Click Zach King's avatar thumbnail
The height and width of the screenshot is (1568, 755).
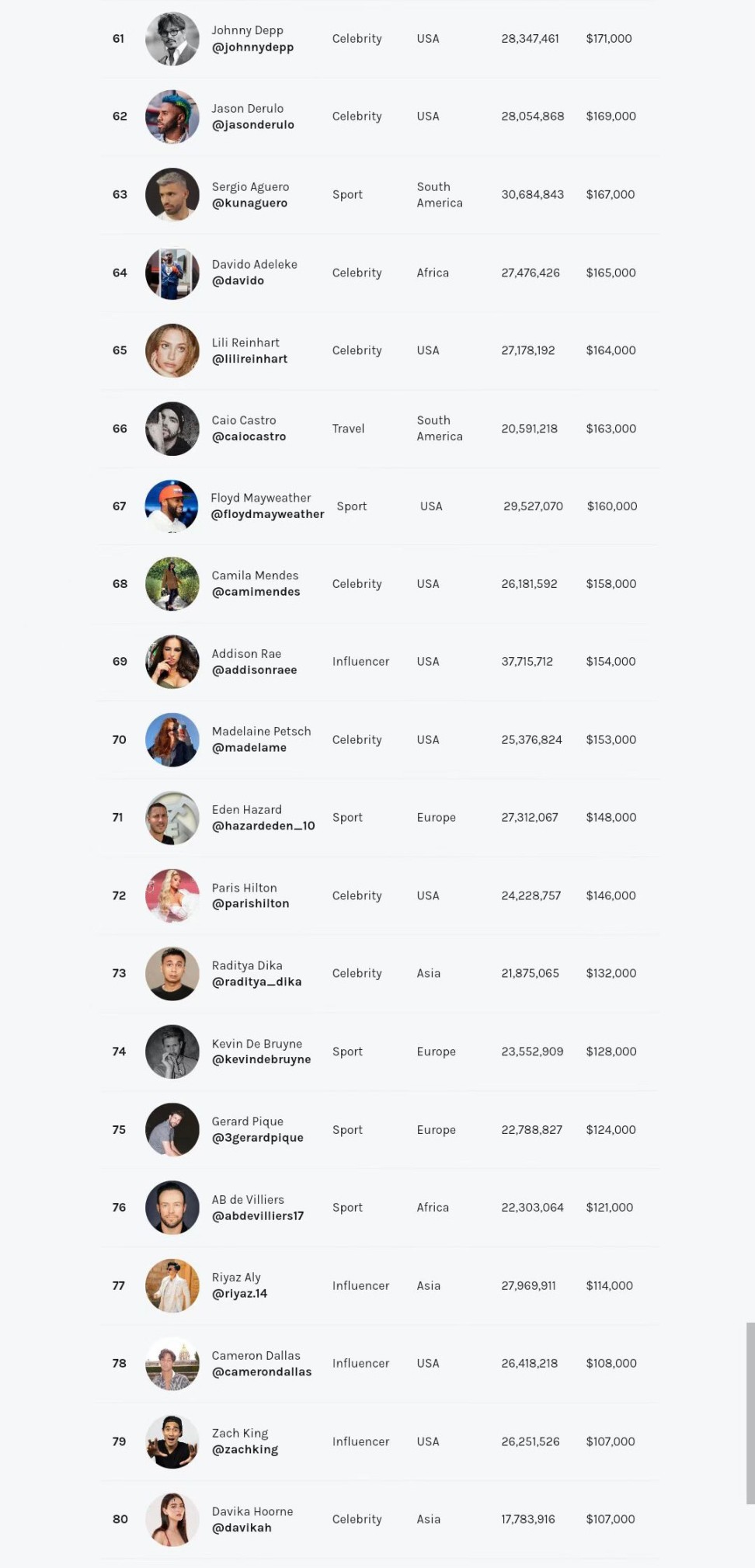point(172,1442)
